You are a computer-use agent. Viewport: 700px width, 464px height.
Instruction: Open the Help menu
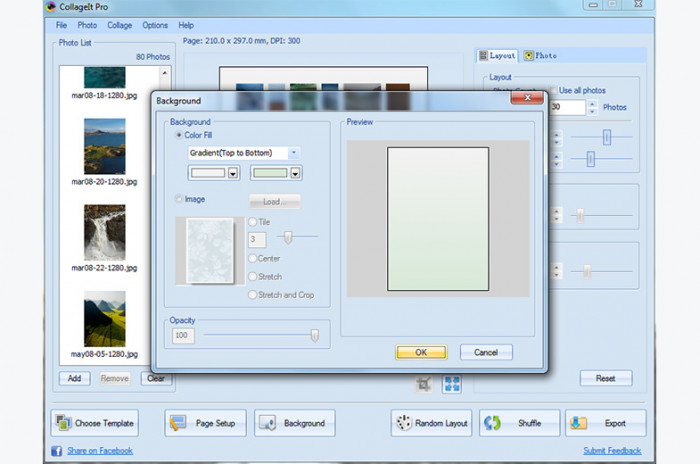coord(186,25)
